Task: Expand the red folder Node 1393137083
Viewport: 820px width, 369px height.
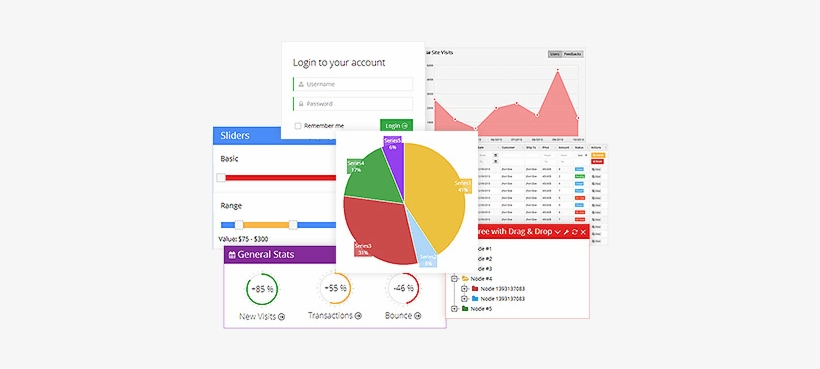Action: click(464, 289)
